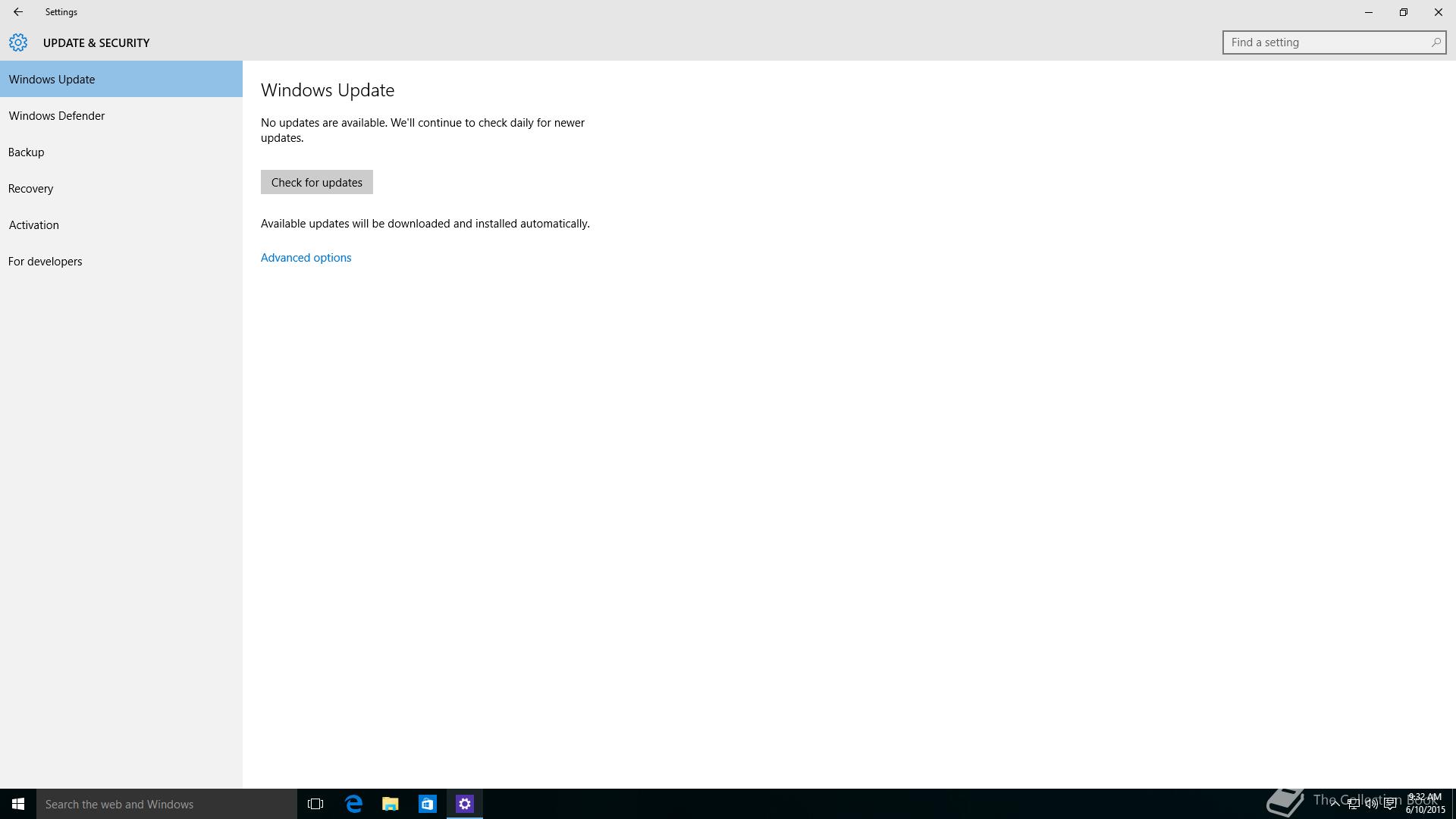Restore down the Settings window
The width and height of the screenshot is (1456, 819).
tap(1404, 12)
